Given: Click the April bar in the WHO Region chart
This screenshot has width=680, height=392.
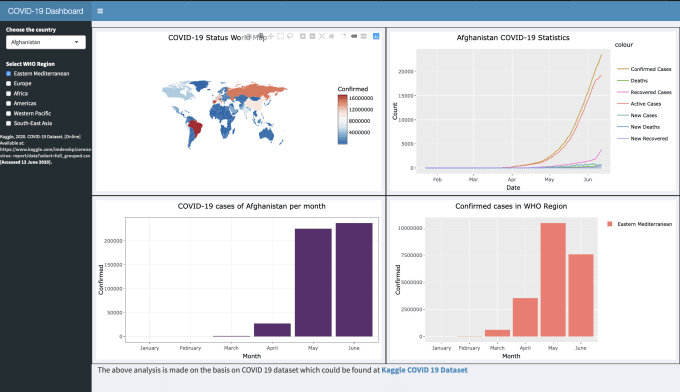Looking at the screenshot, I should 525,317.
